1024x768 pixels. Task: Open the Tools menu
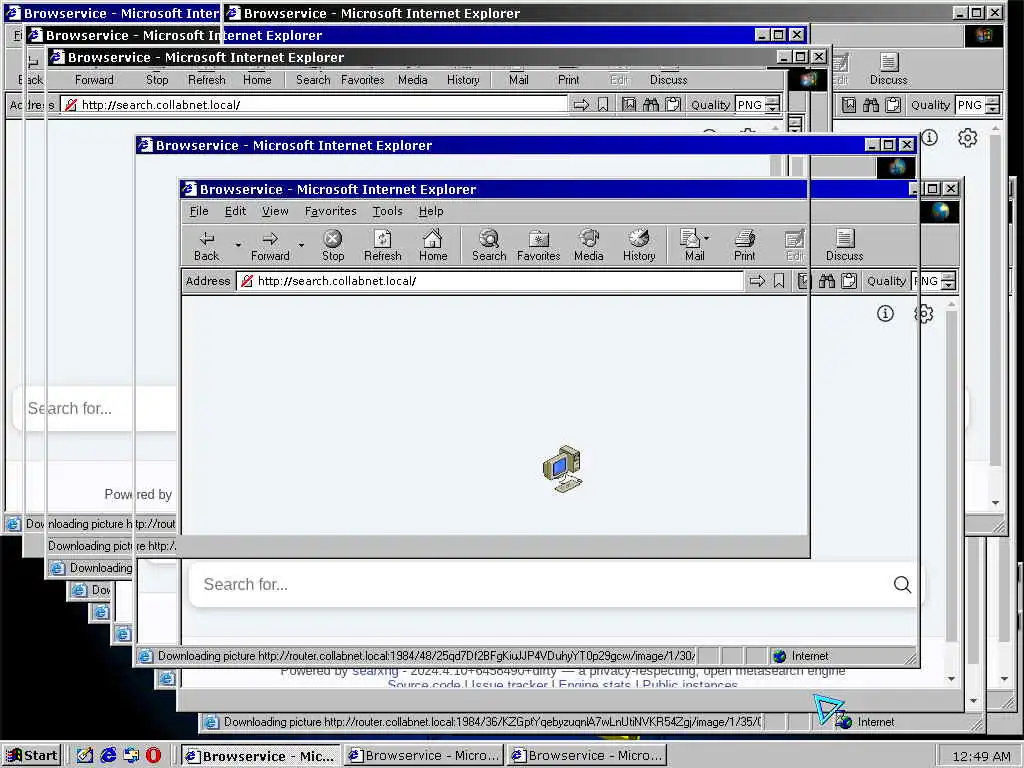point(387,211)
